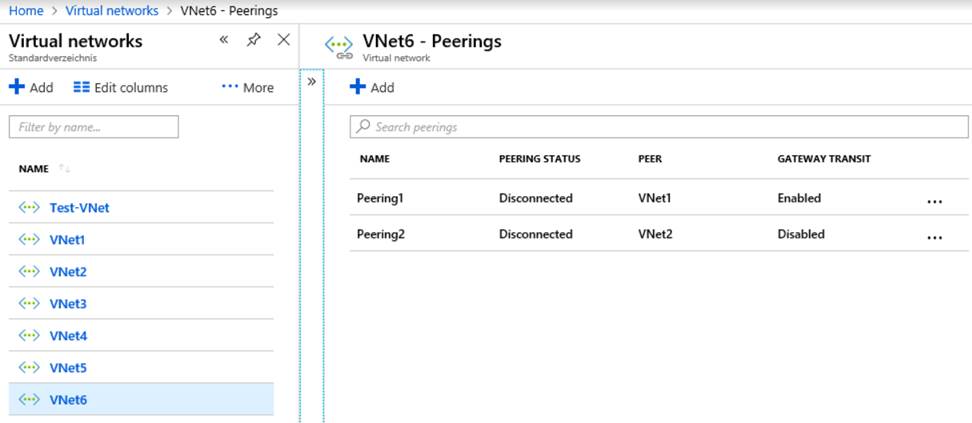Click the VNet2 list row icon
The image size is (972, 423).
[29, 272]
